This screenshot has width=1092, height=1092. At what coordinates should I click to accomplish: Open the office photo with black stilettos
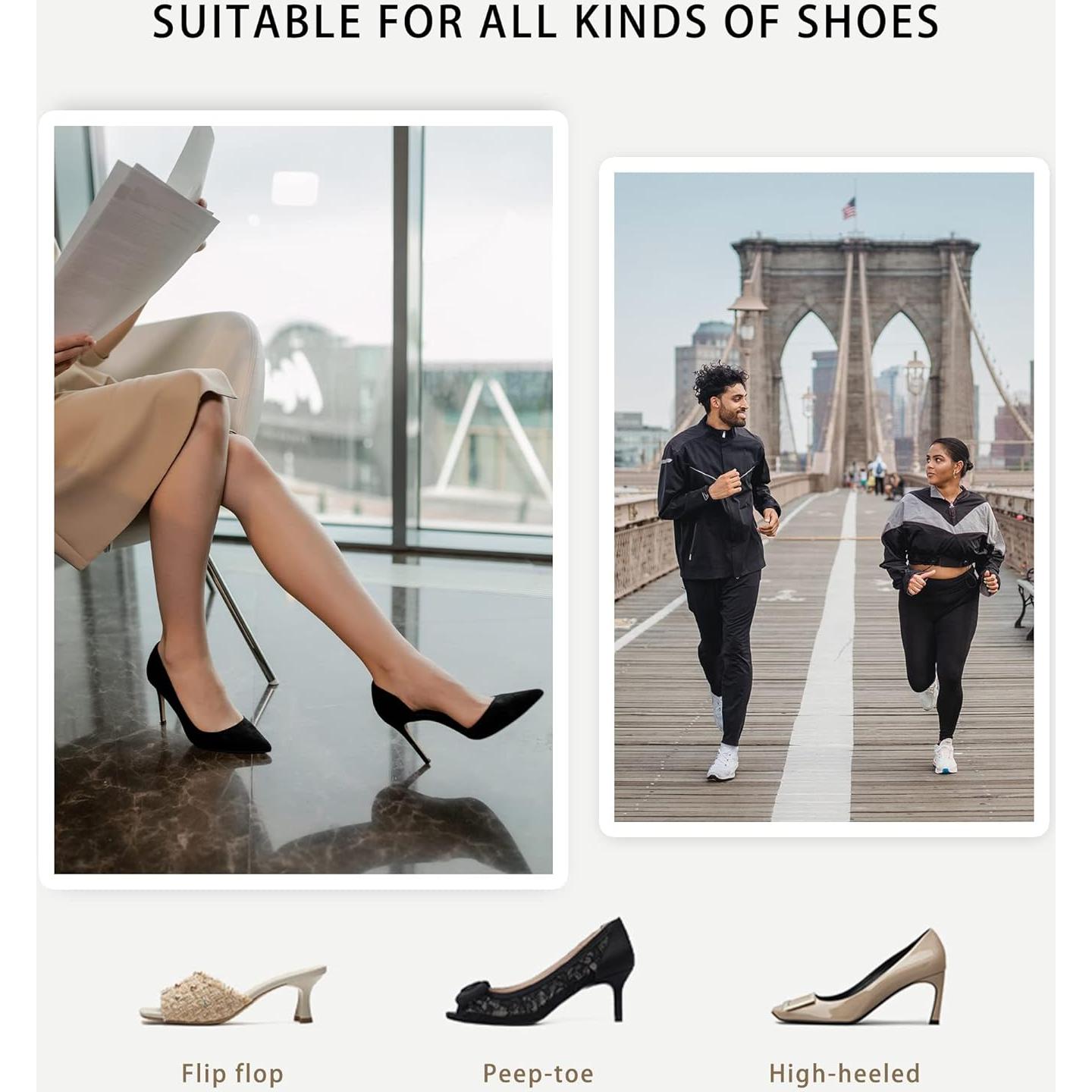[x=303, y=500]
